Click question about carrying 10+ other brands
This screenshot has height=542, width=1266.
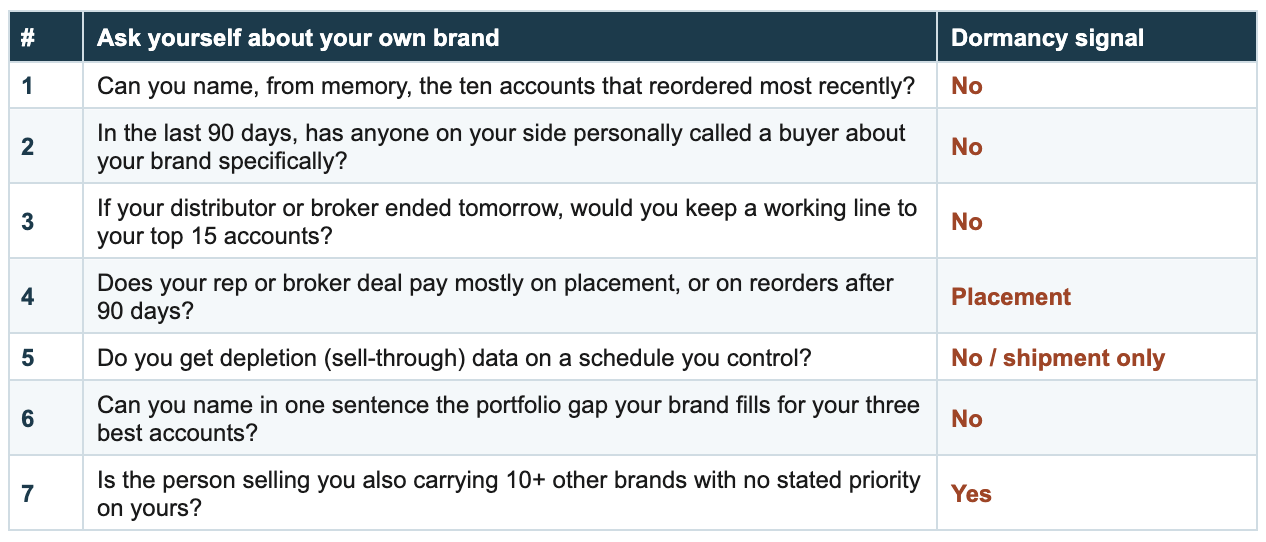(508, 493)
